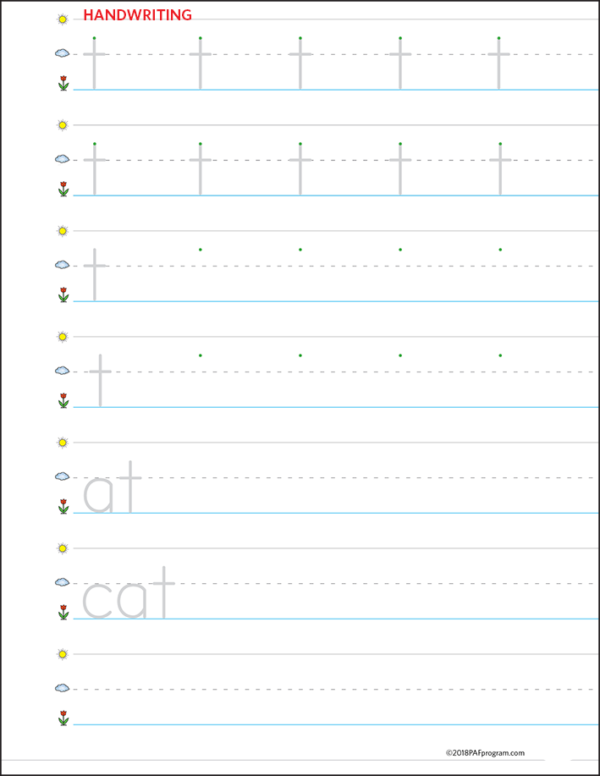Image resolution: width=600 pixels, height=776 pixels.
Task: Click the last green starting dot in the fourth row
Action: pos(500,355)
